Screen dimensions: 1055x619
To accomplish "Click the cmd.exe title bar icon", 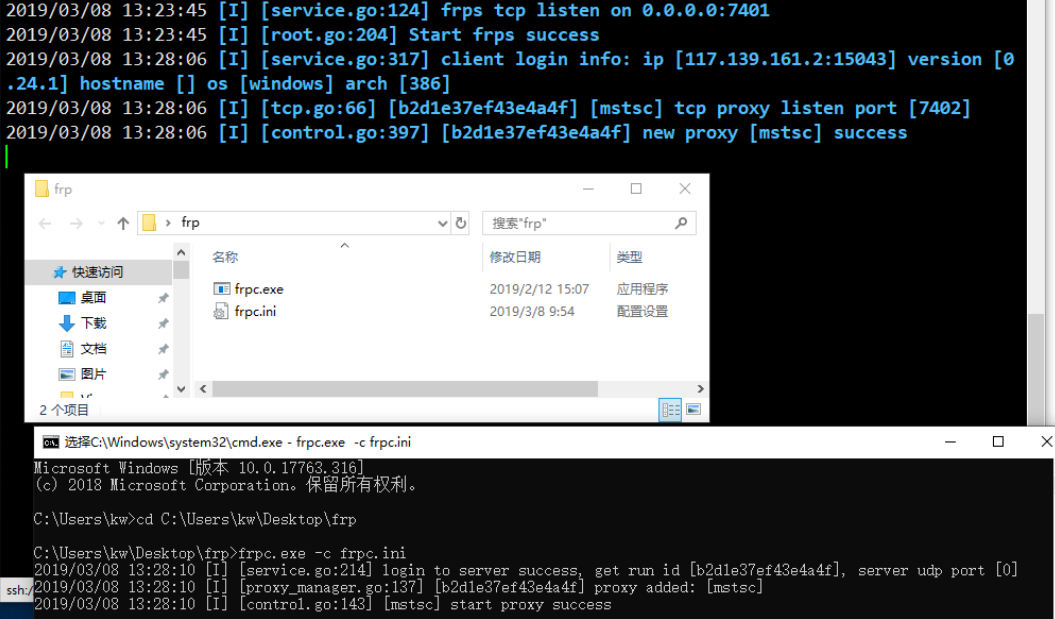I will [50, 442].
